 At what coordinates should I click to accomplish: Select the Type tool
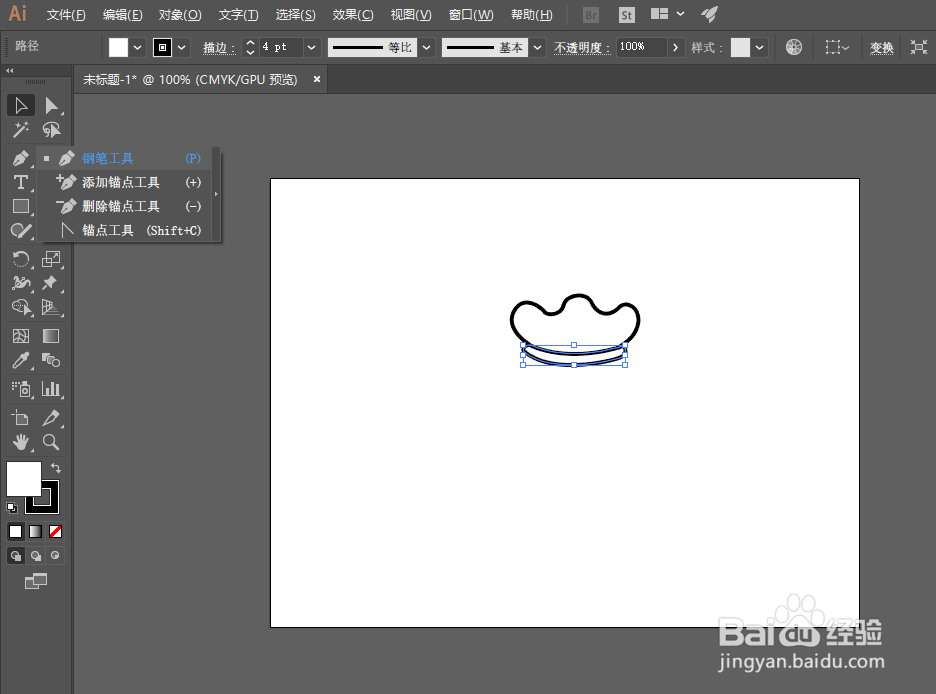click(x=21, y=182)
